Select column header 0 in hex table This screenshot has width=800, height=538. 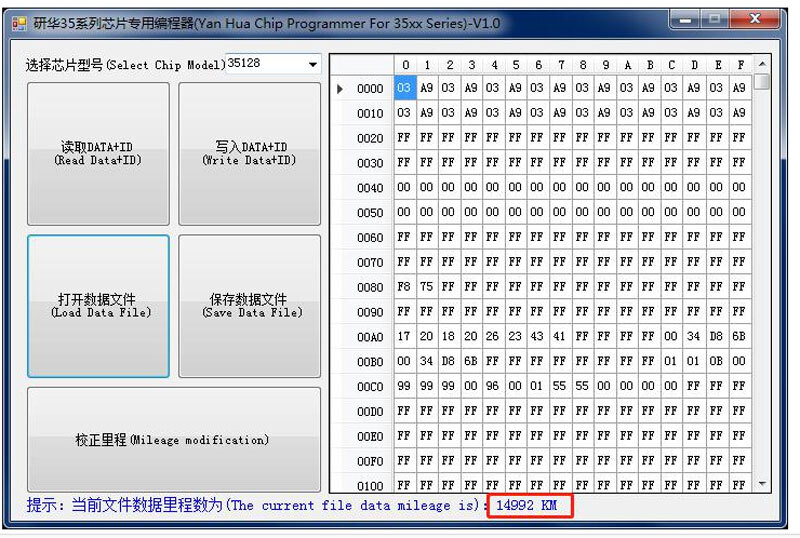(x=404, y=65)
